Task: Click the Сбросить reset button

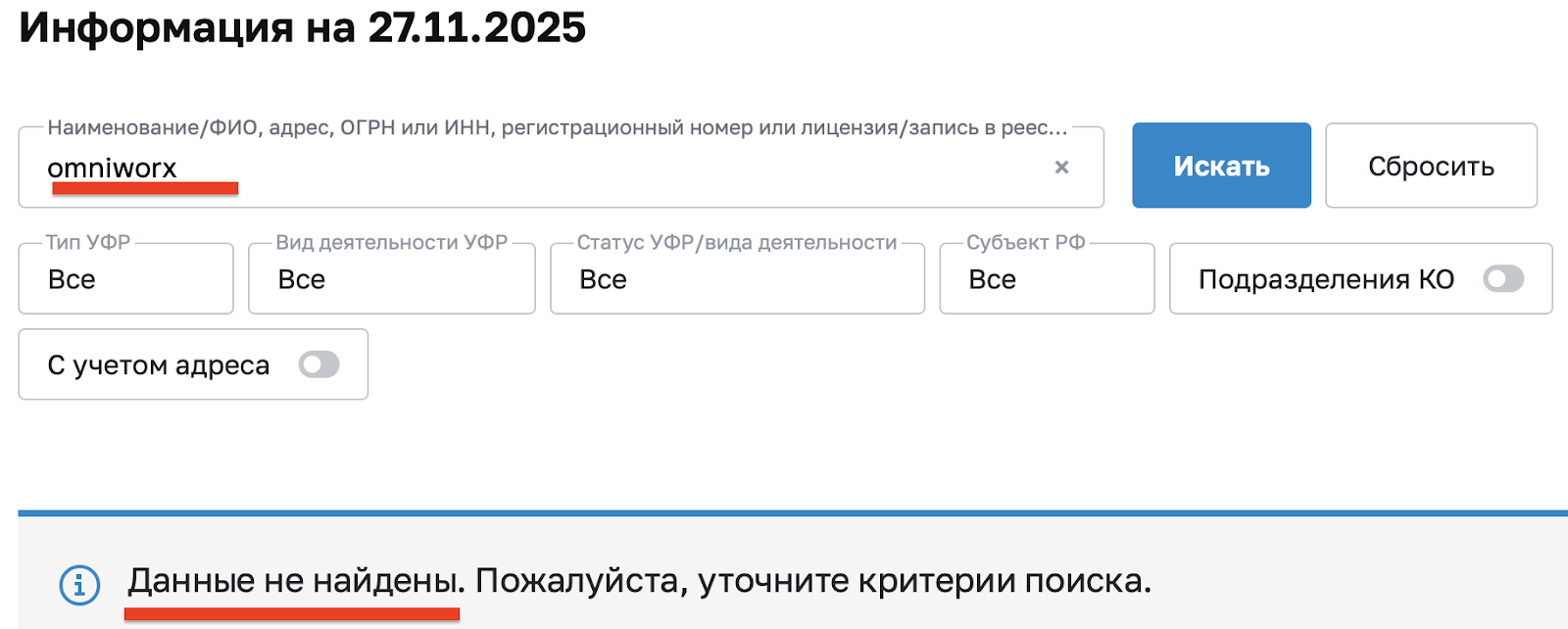Action: [x=1431, y=166]
